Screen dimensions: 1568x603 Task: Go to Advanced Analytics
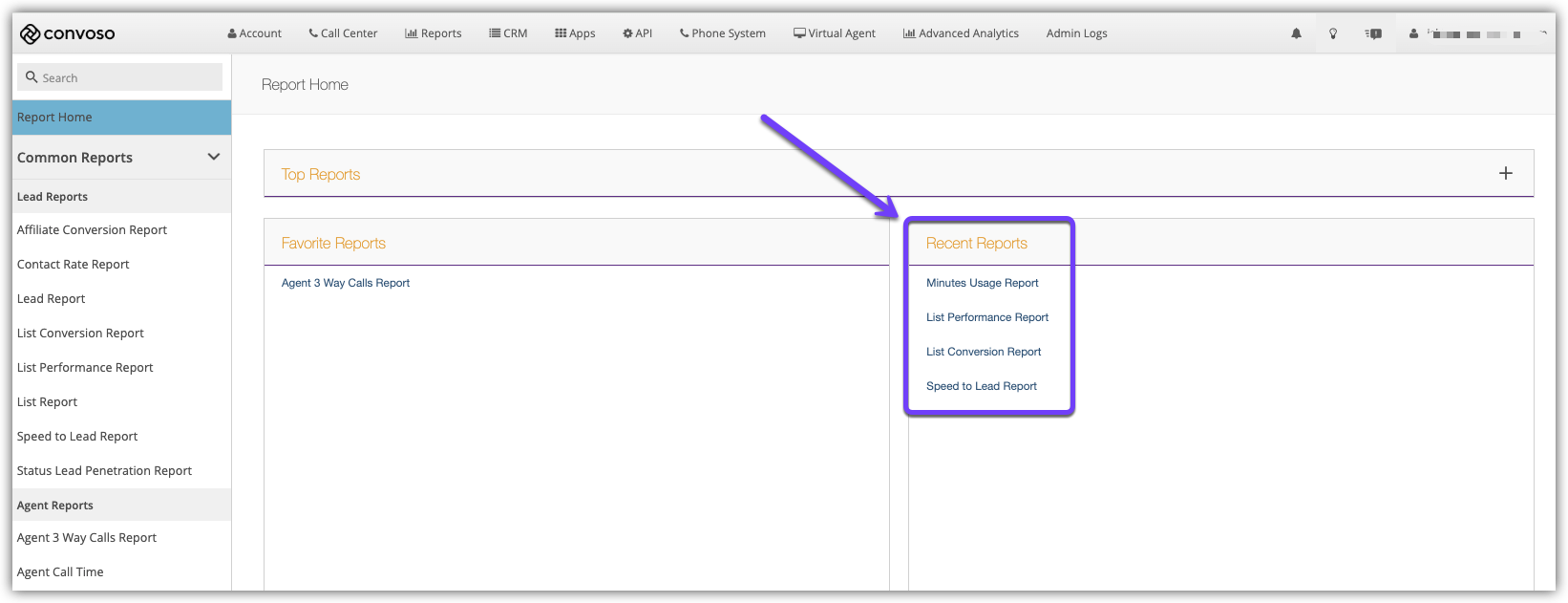point(961,33)
